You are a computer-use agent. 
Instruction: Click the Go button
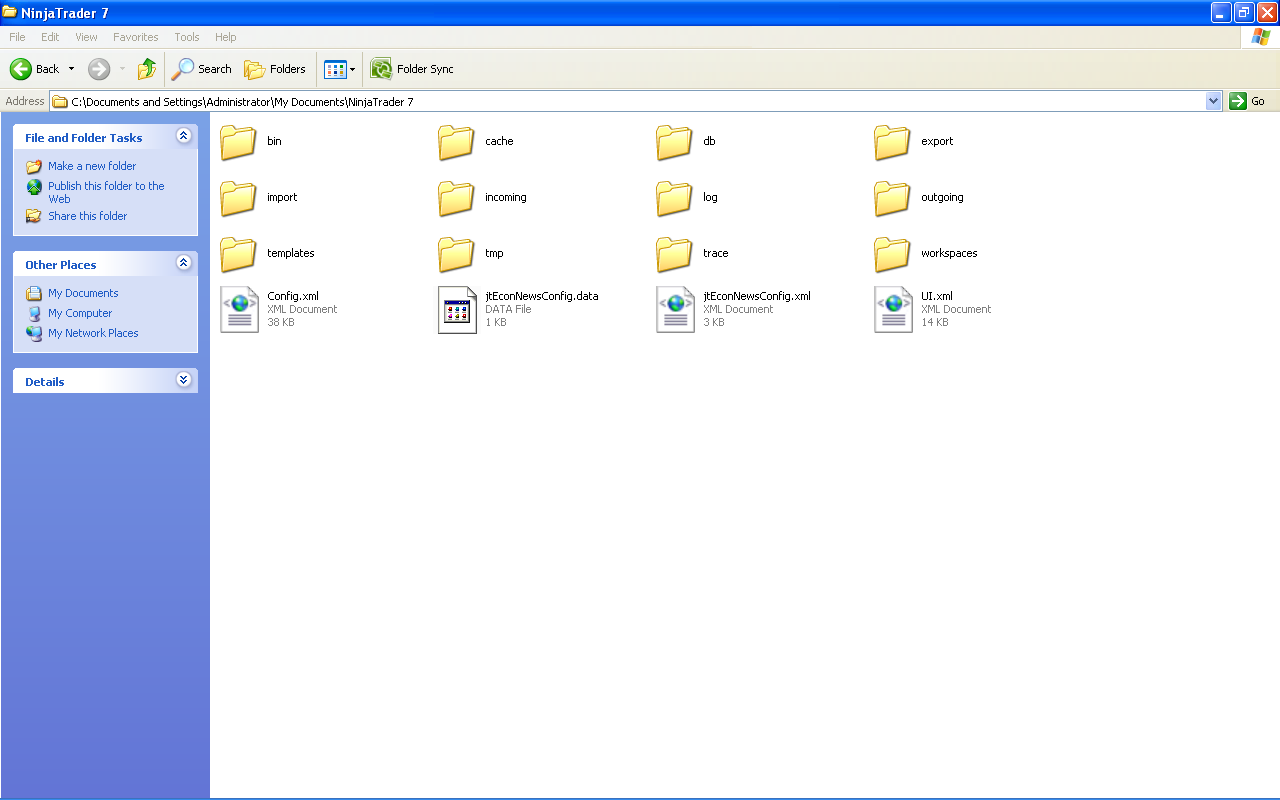point(1248,101)
